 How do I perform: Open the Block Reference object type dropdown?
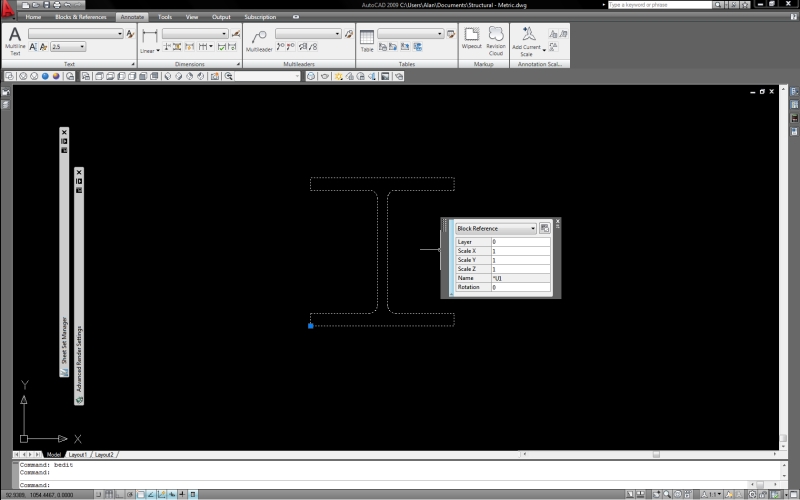click(496, 228)
